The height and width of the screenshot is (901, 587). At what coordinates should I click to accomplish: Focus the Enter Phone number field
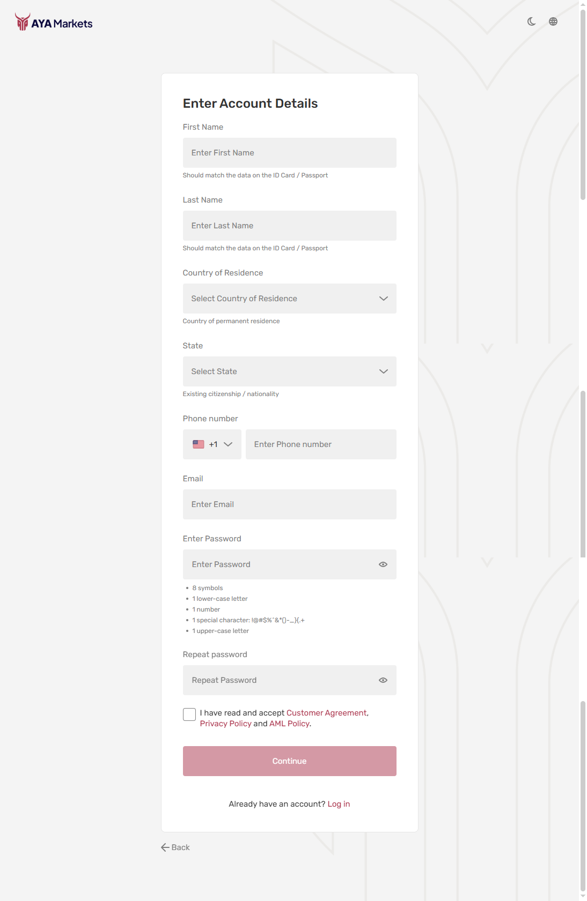click(x=321, y=444)
